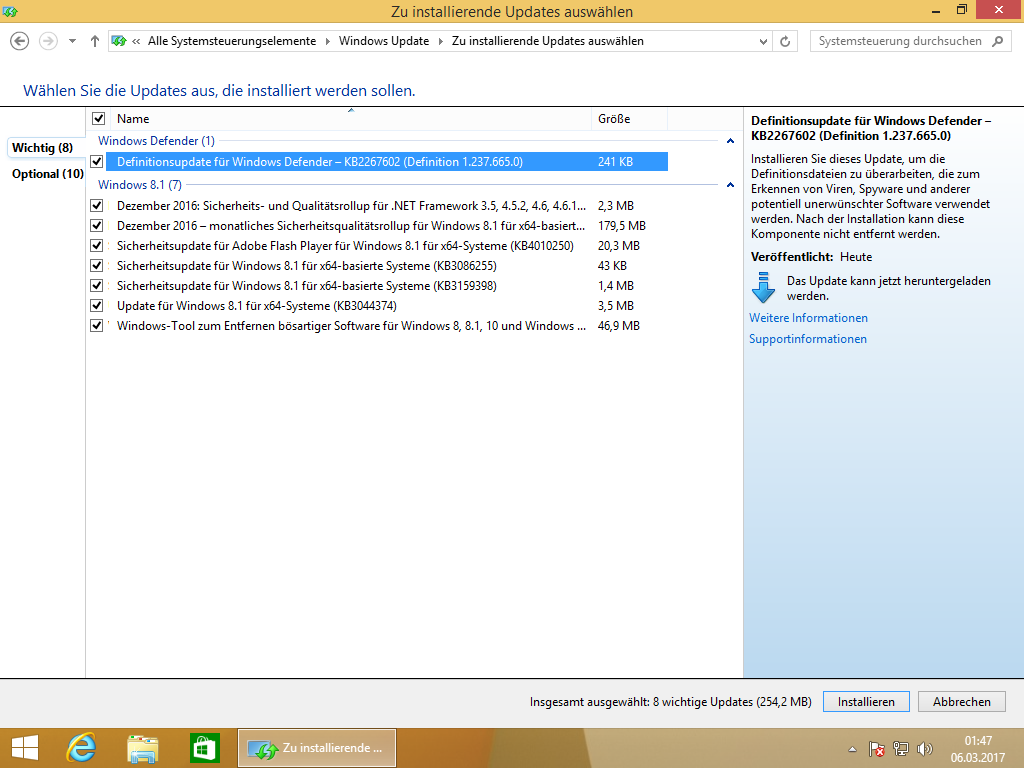Restore down the window
Viewport: 1024px width, 768px height.
click(961, 10)
